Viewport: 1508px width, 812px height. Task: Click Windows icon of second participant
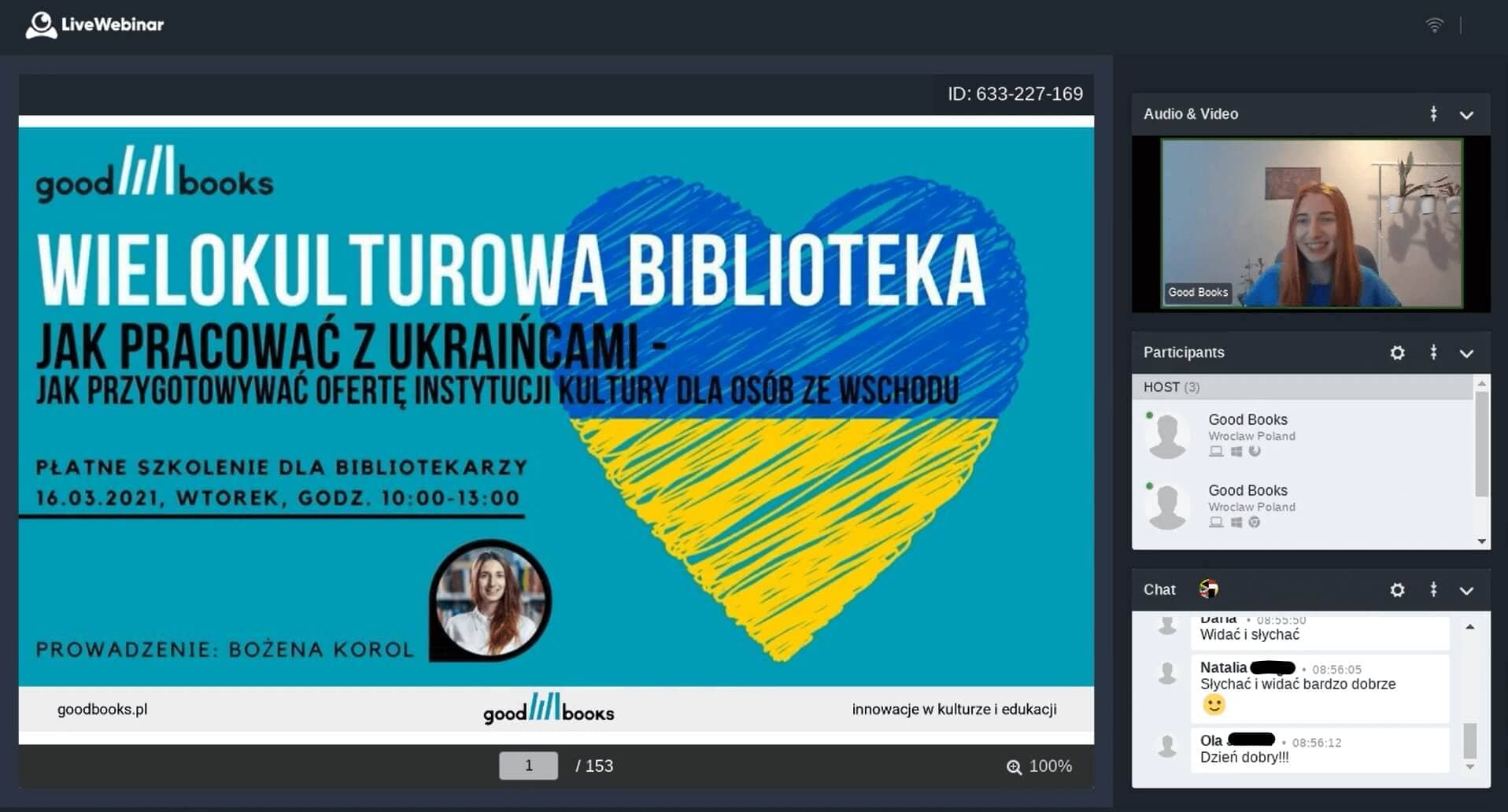click(x=1236, y=522)
